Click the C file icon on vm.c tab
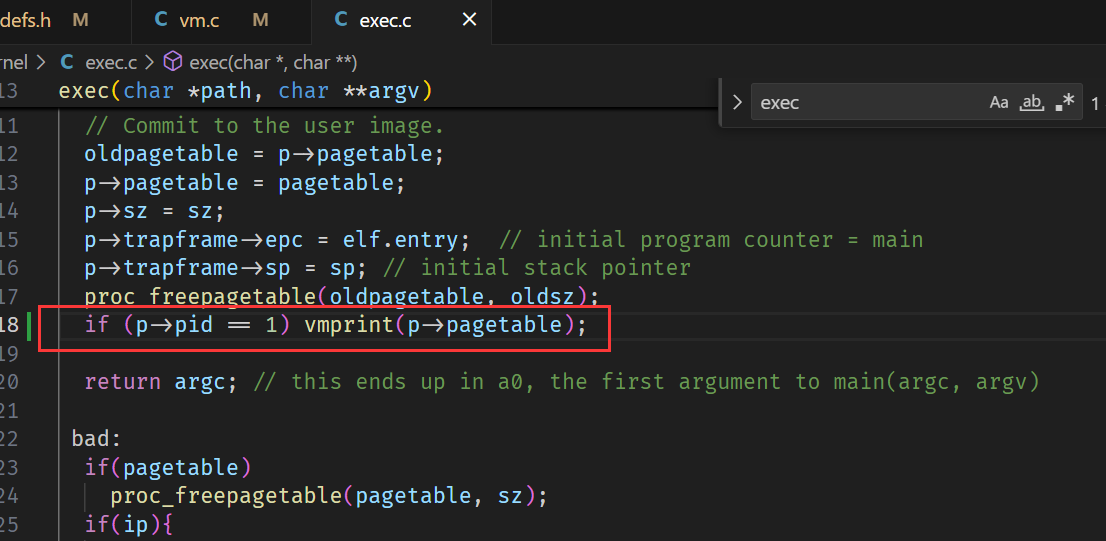This screenshot has width=1106, height=541. pyautogui.click(x=162, y=19)
